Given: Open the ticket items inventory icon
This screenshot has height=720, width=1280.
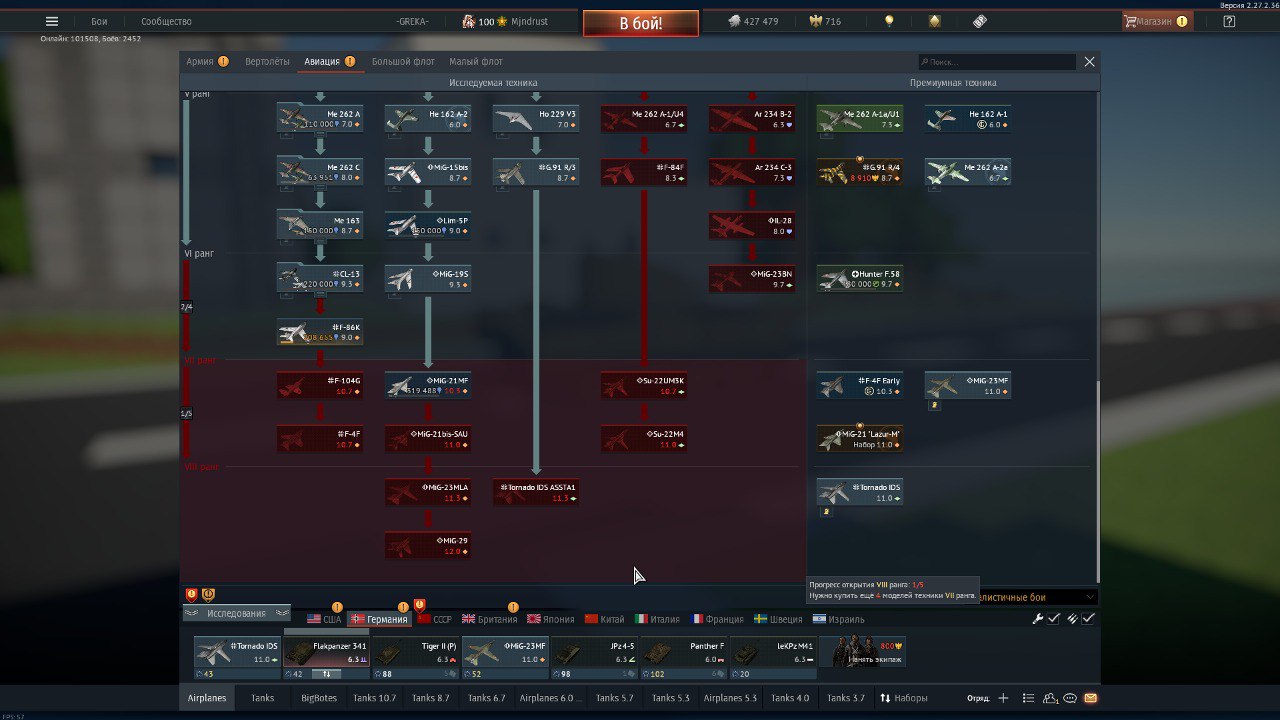Looking at the screenshot, I should [980, 21].
